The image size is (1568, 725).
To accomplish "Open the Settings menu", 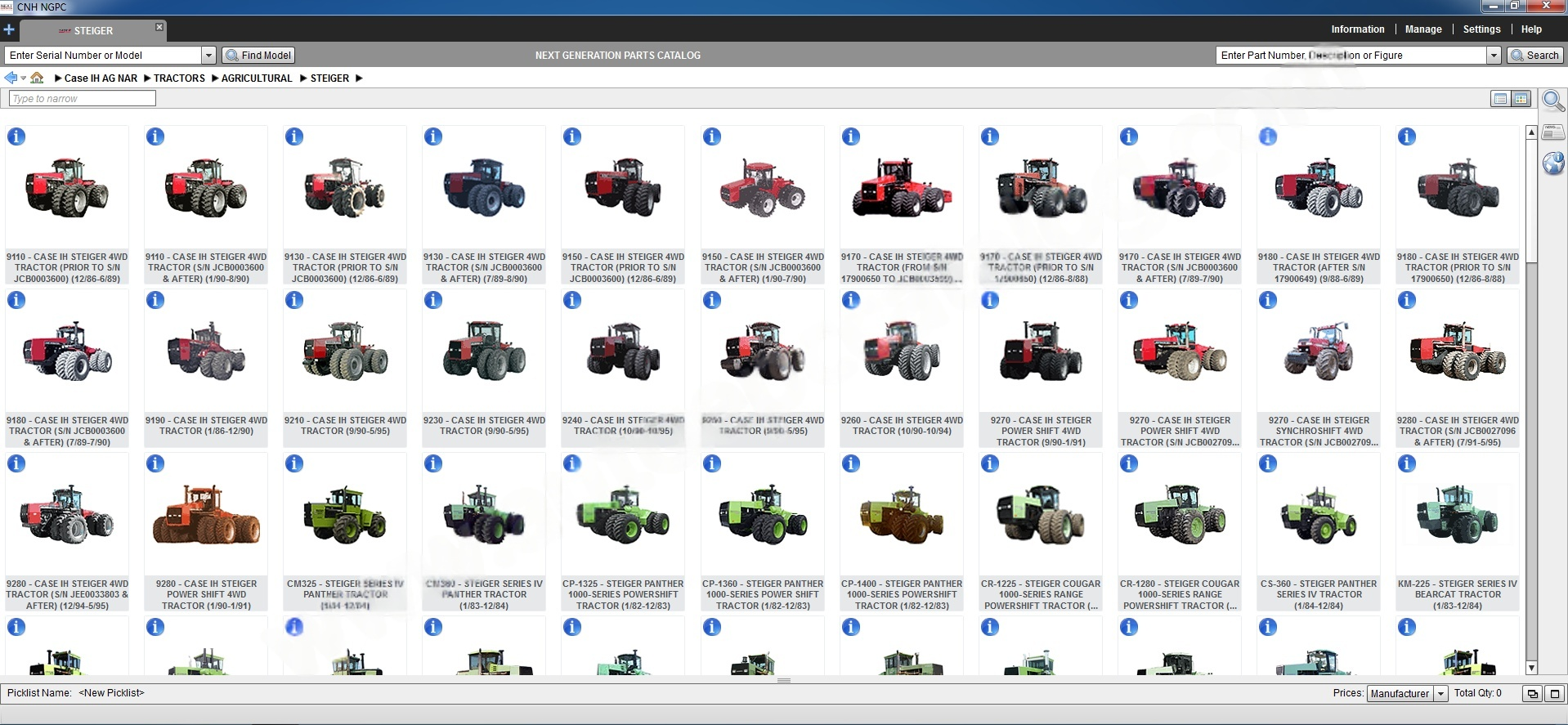I will point(1481,29).
